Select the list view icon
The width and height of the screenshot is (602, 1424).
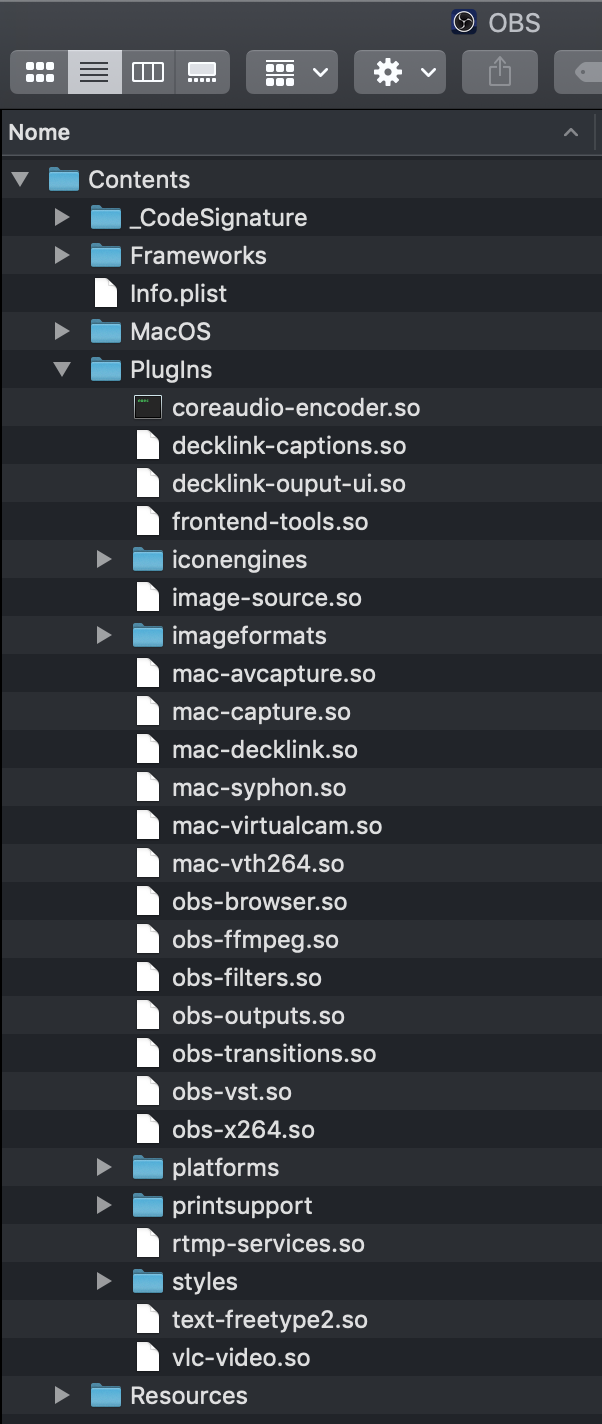point(94,71)
